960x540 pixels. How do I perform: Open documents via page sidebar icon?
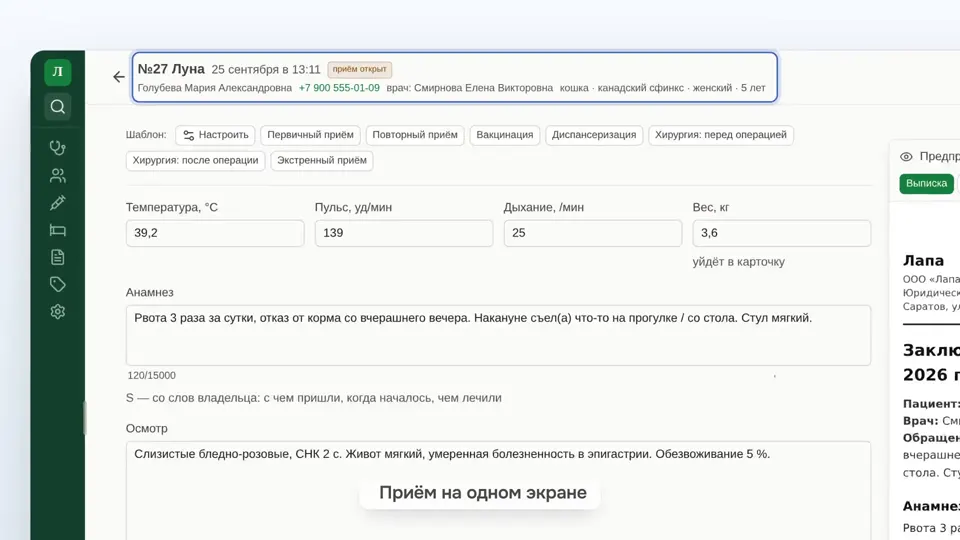pos(58,257)
